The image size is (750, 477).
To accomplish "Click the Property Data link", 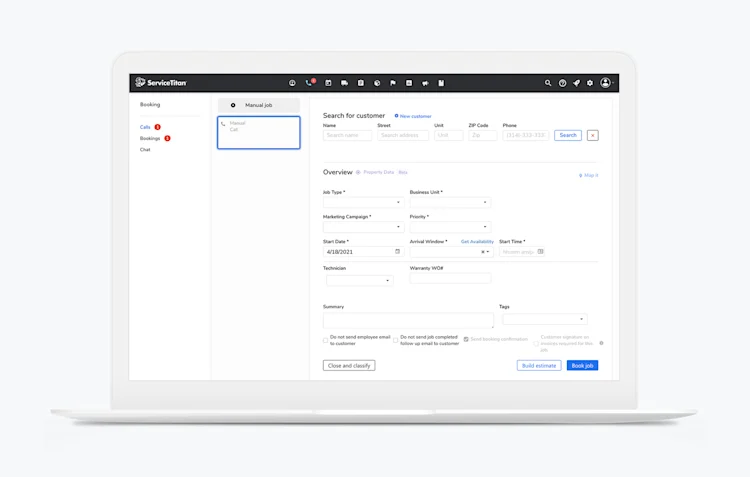I will [378, 172].
